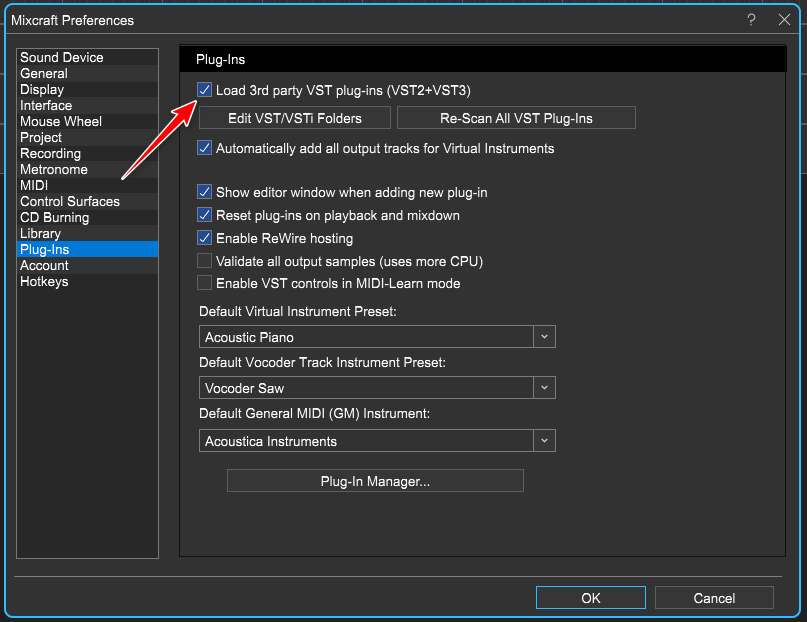Screen dimensions: 807x622
Task: Open Account preferences
Action: tap(87, 265)
